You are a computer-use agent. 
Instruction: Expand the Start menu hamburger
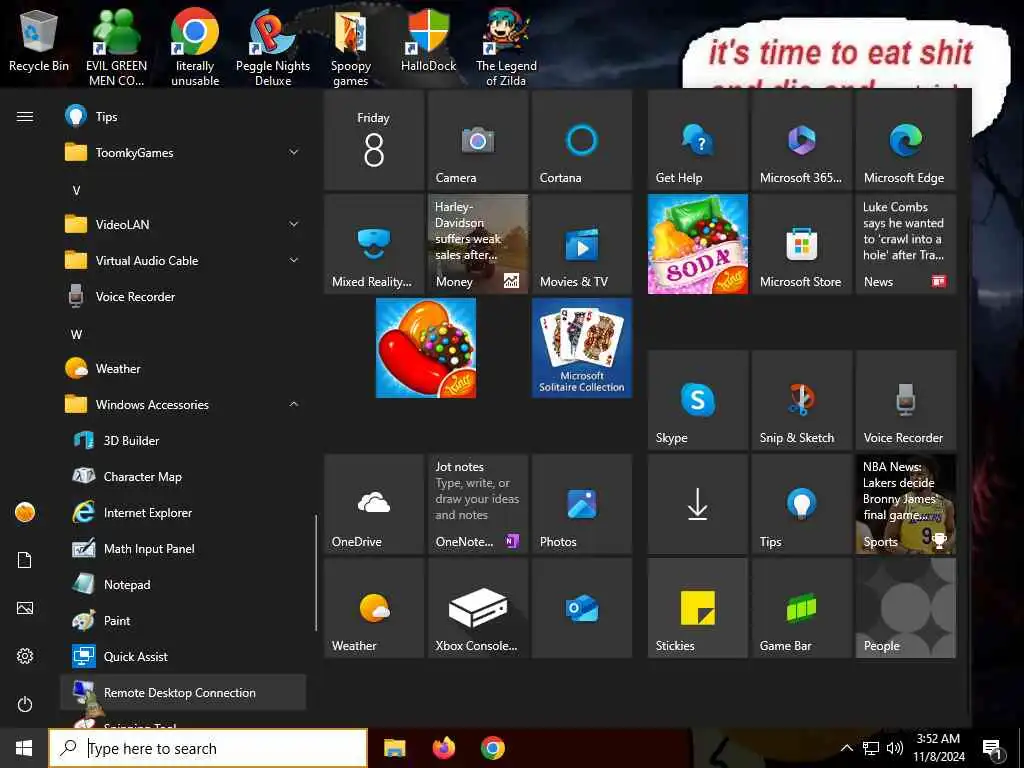(x=25, y=116)
